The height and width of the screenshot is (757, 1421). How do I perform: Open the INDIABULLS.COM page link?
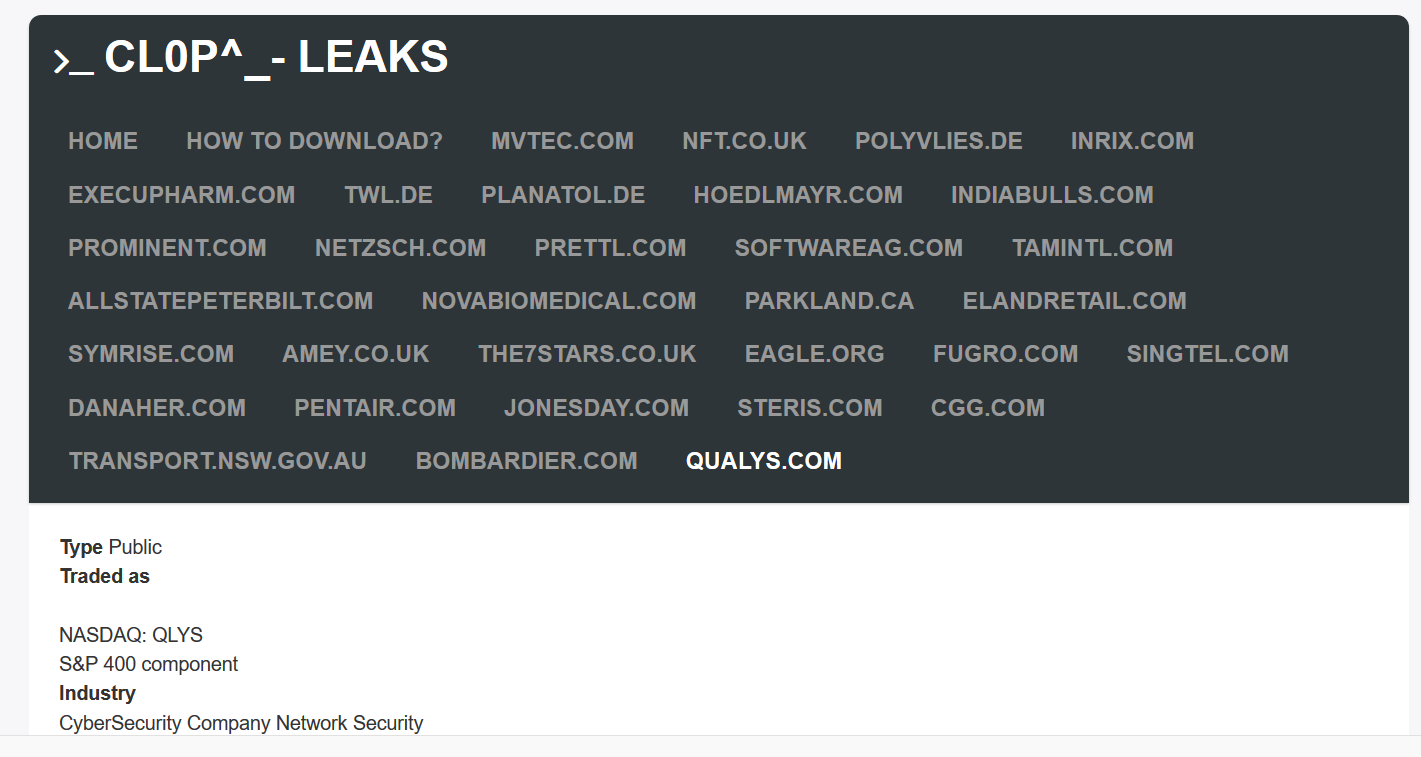pos(1052,195)
